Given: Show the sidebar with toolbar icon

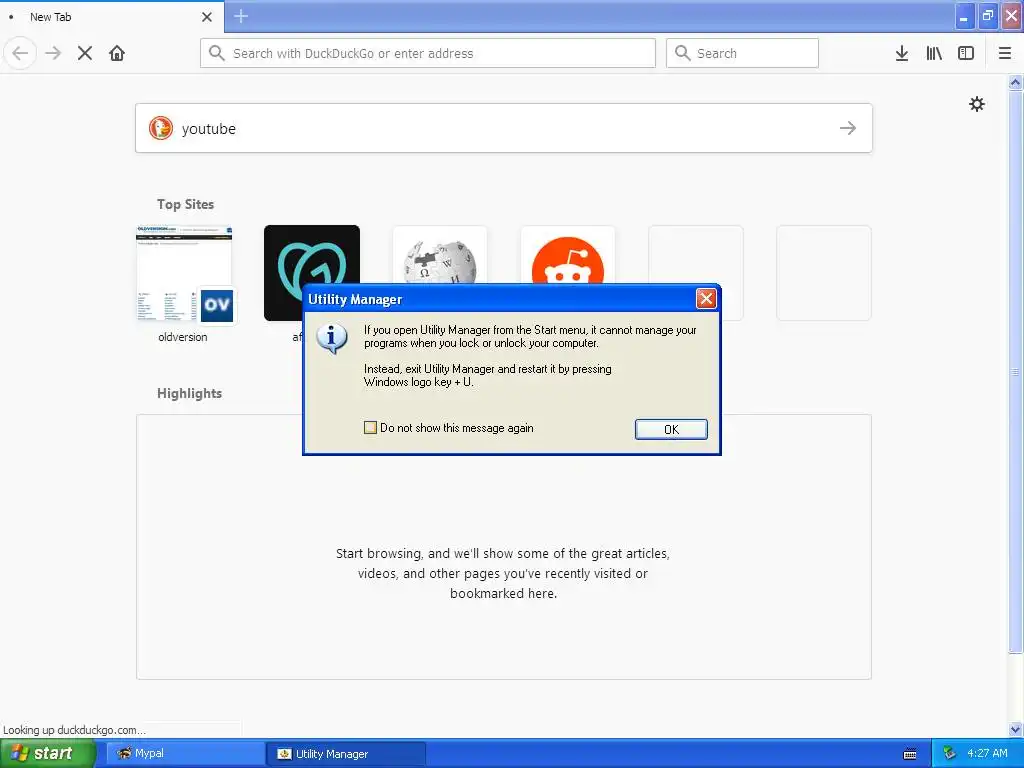Looking at the screenshot, I should (966, 53).
